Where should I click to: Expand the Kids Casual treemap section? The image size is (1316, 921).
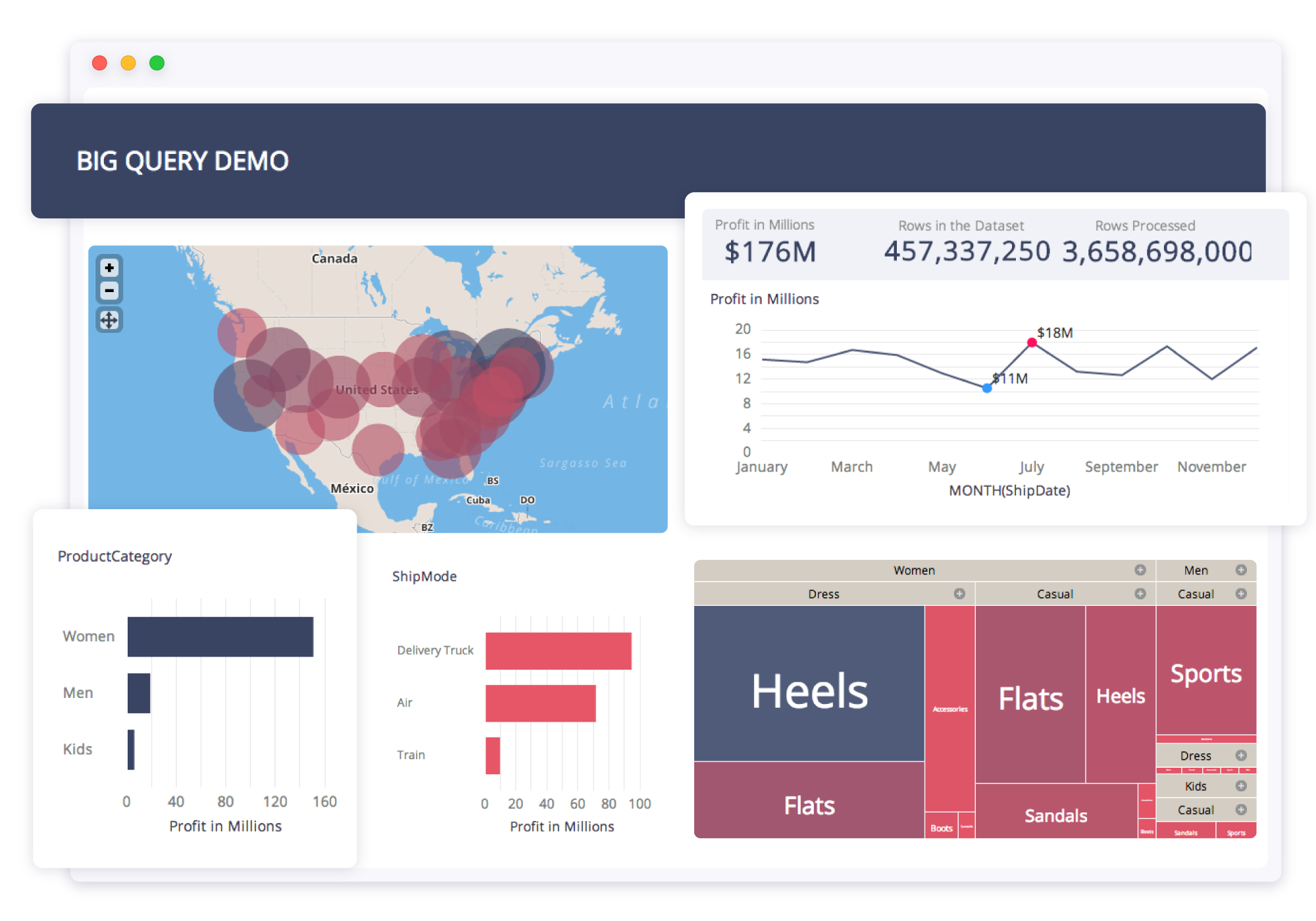[1242, 810]
